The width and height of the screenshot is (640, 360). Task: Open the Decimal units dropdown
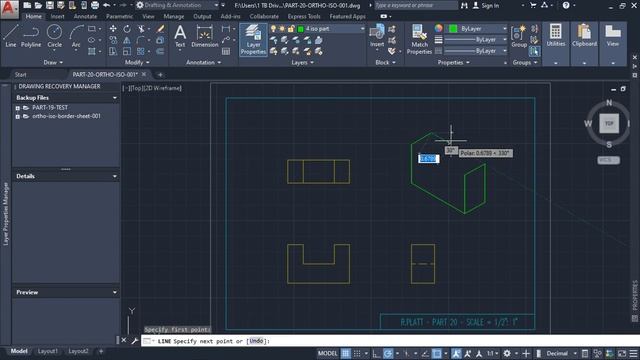pos(561,353)
